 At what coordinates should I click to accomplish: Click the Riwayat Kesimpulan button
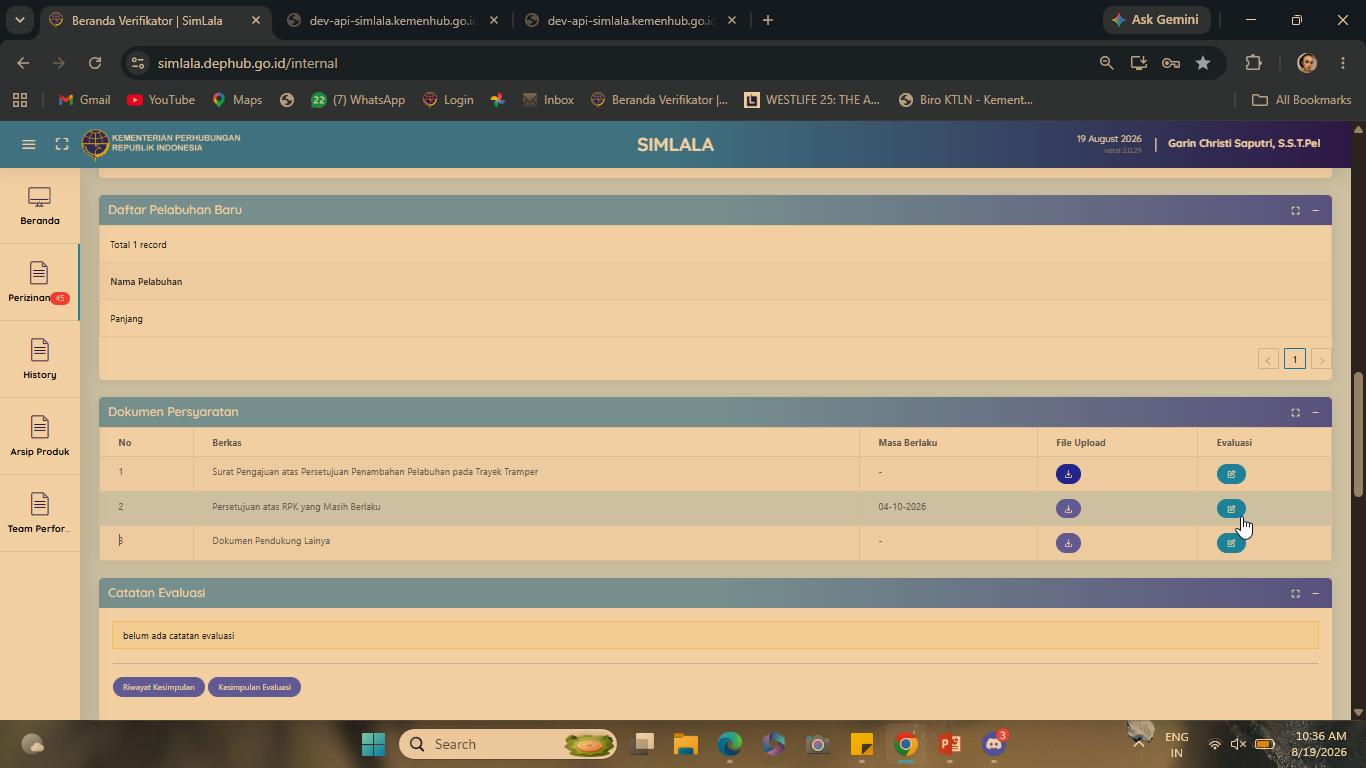[159, 687]
